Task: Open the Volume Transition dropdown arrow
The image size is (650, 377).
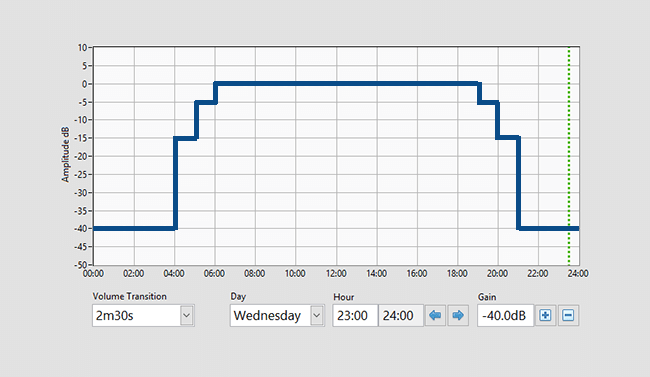Action: pyautogui.click(x=187, y=316)
